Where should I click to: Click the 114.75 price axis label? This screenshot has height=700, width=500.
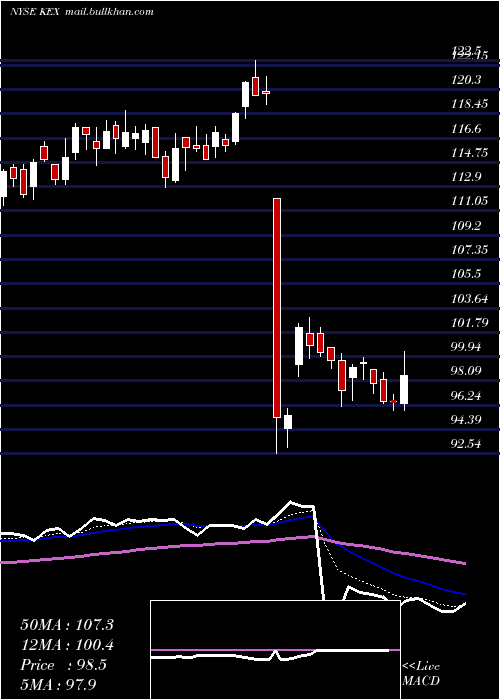470,153
